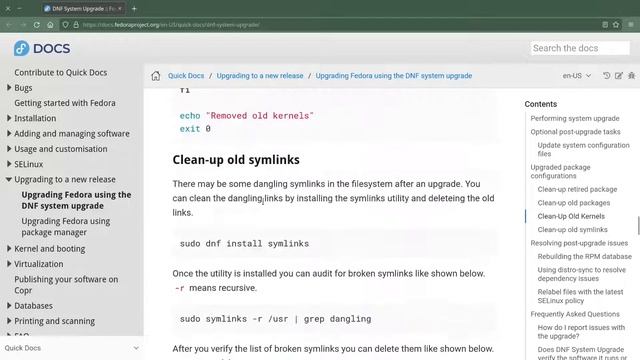Click Quick Docs breadcrumb link
Image resolution: width=640 pixels, height=360 pixels.
pos(186,76)
